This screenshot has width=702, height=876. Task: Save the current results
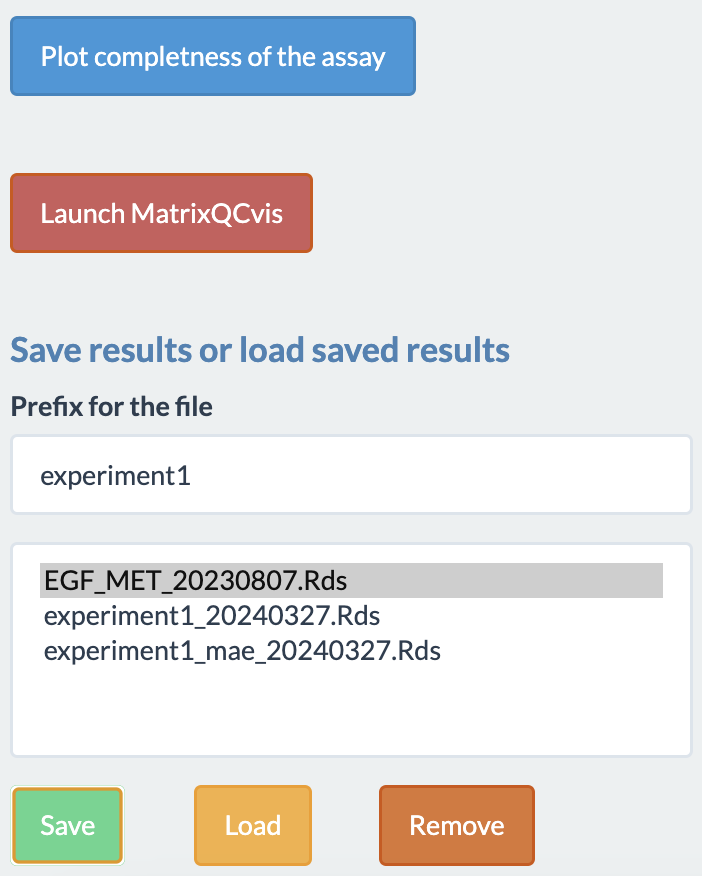(68, 825)
